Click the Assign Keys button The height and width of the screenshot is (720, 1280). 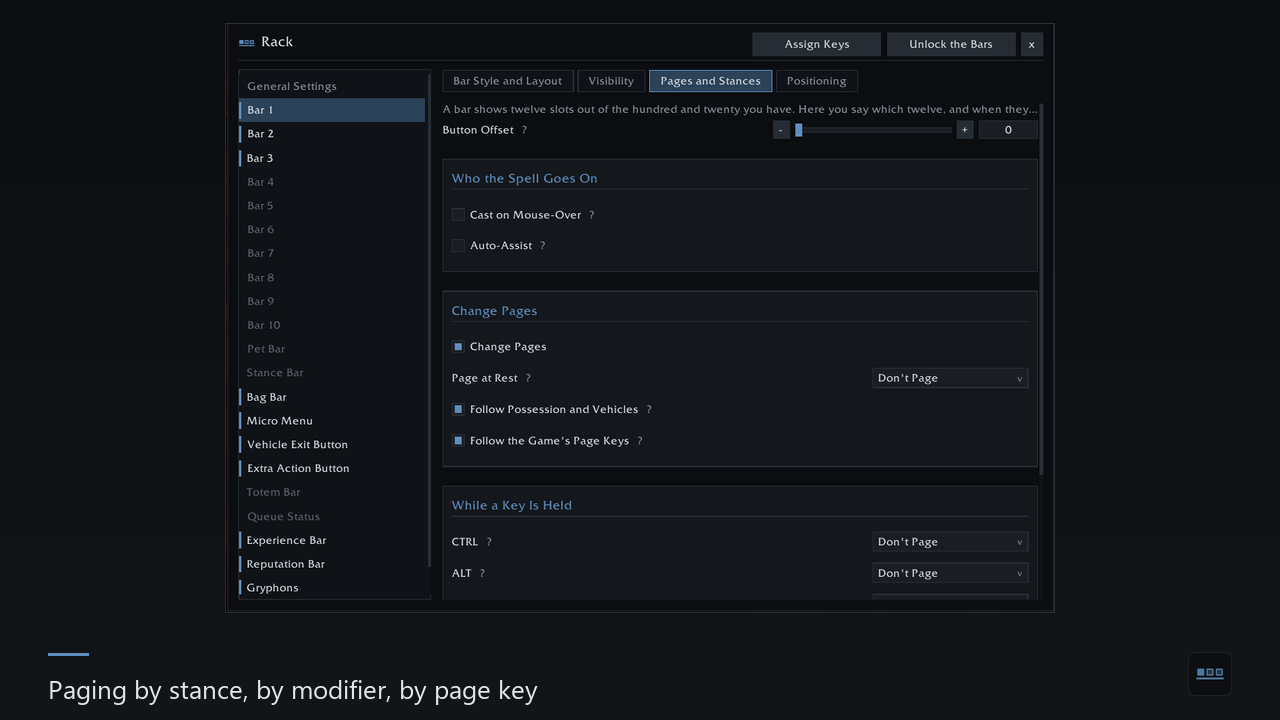coord(817,44)
